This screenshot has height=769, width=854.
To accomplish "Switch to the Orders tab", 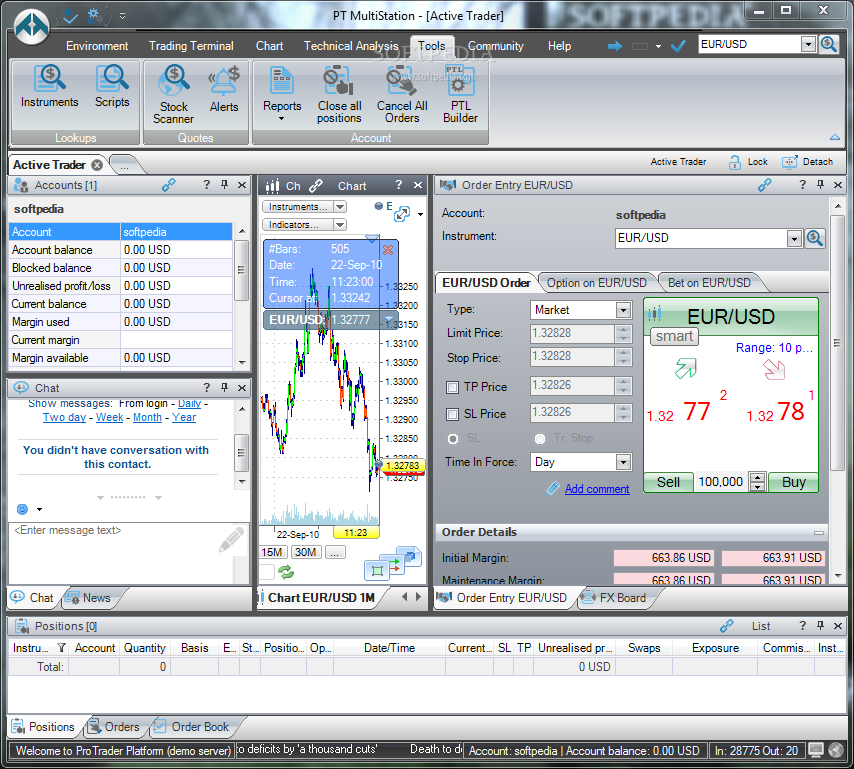I will 114,727.
